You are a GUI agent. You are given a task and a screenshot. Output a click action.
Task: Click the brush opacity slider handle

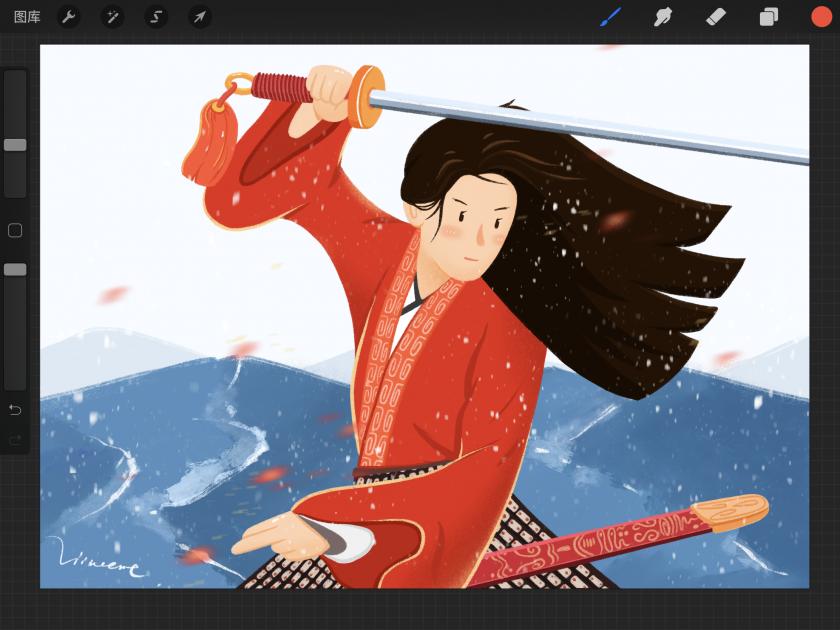[x=15, y=269]
